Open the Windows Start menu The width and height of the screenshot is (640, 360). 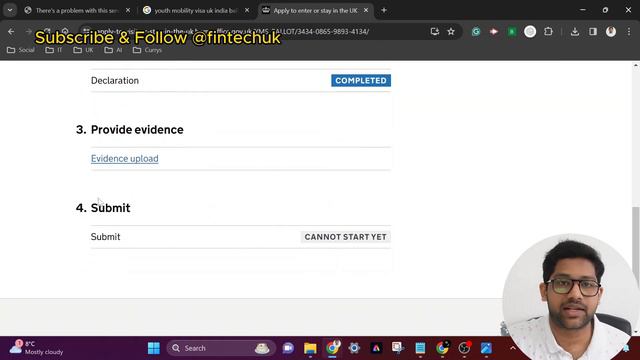click(x=154, y=348)
